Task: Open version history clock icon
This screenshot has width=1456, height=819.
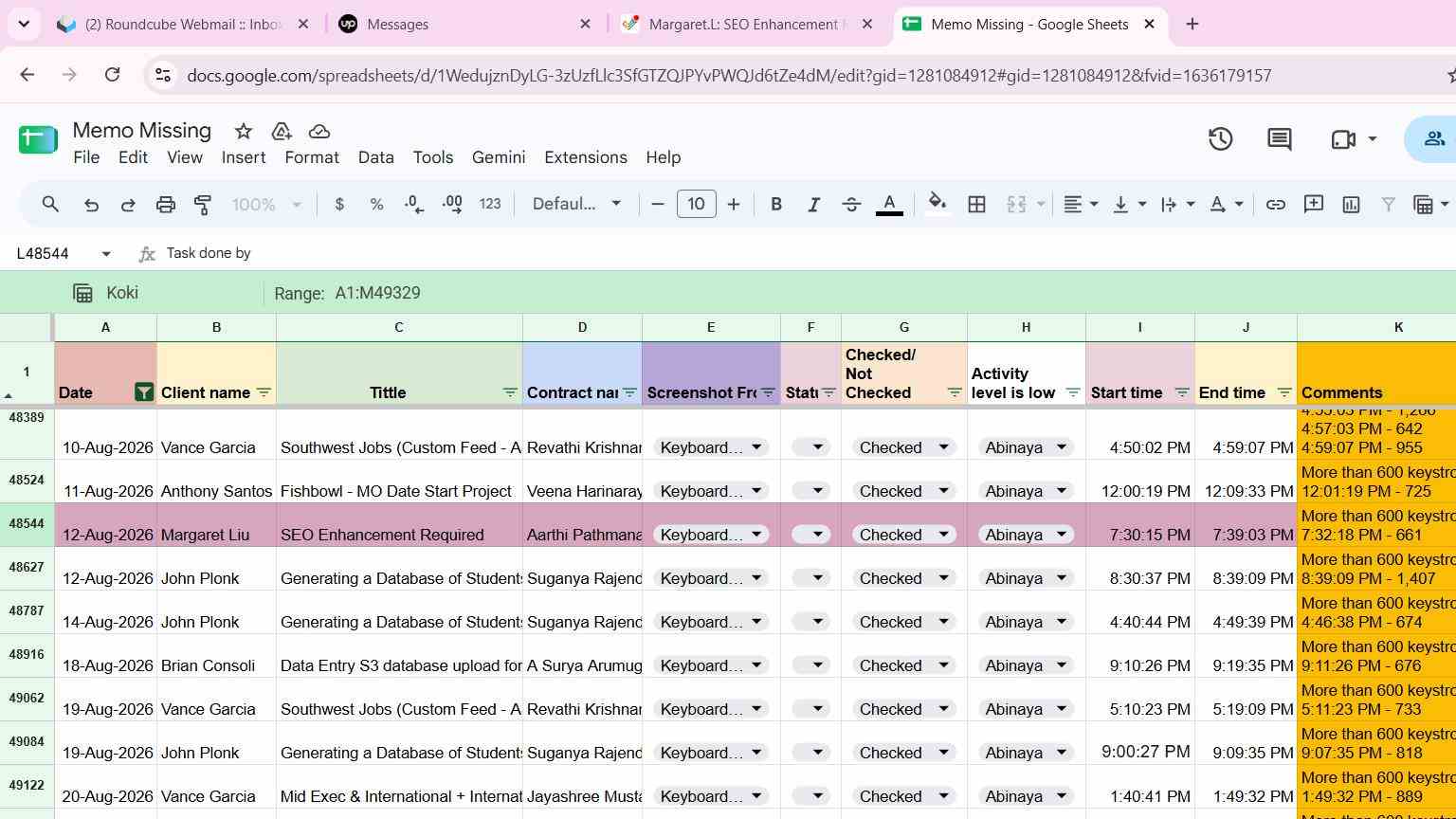Action: pos(1220,139)
